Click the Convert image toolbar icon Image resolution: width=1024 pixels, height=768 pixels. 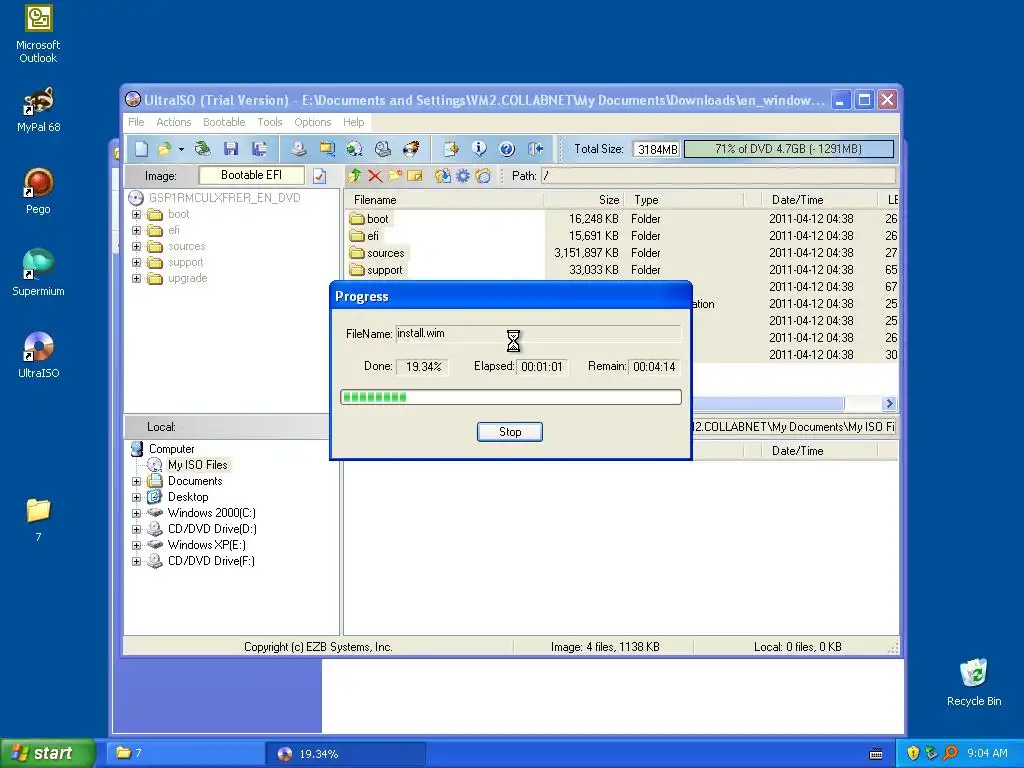tap(355, 149)
